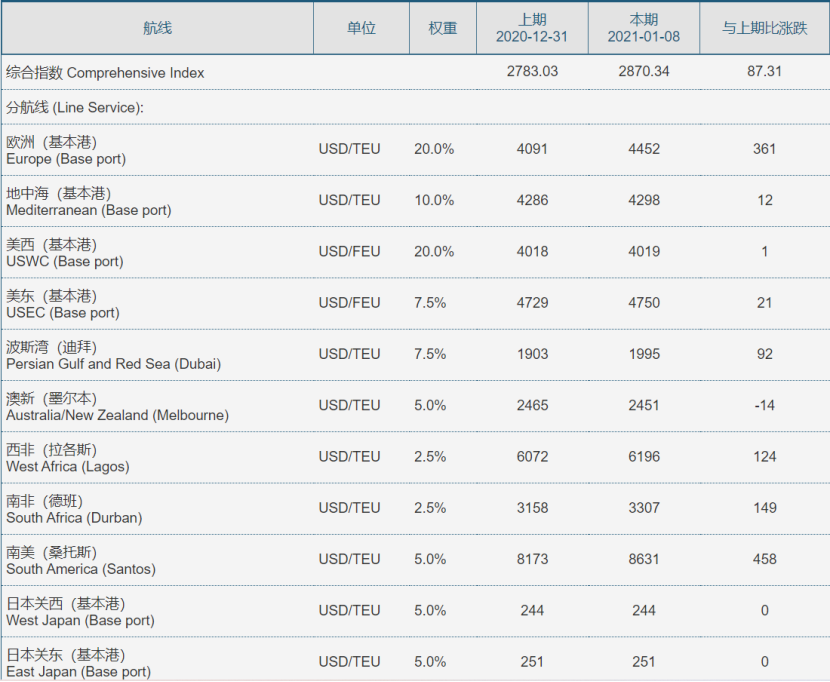Screen dimensions: 830x682
Task: Click the South America (Santos) route
Action: (81, 560)
